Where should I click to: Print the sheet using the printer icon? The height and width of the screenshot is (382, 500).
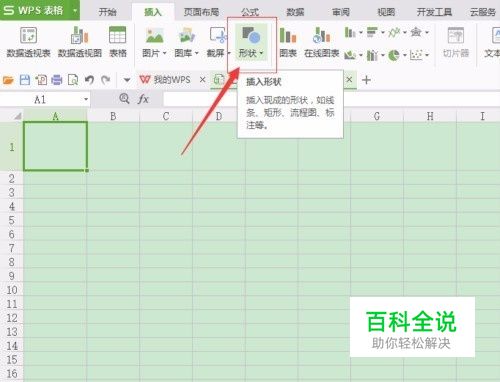pos(57,80)
